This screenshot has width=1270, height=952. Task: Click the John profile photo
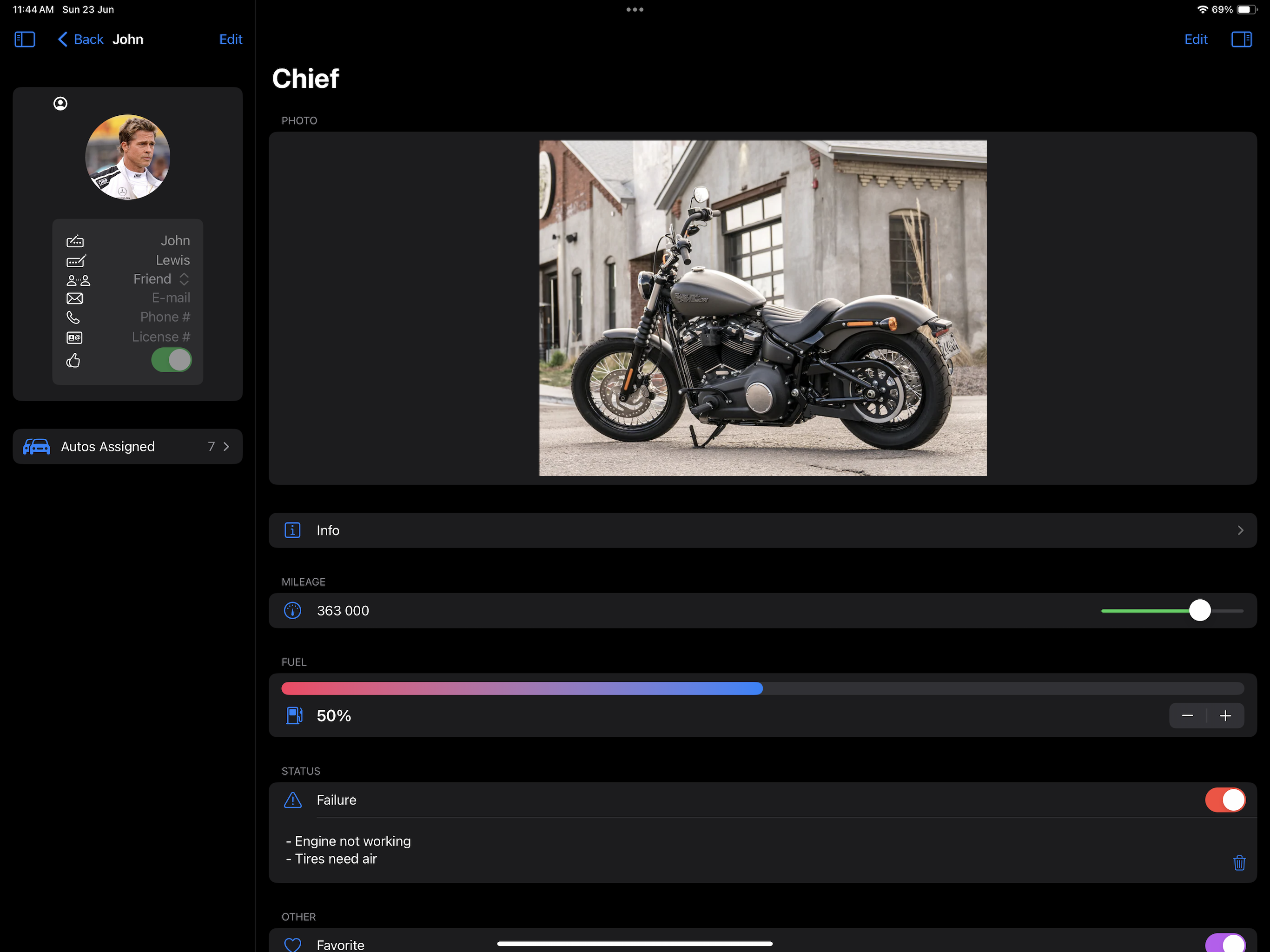pos(127,157)
